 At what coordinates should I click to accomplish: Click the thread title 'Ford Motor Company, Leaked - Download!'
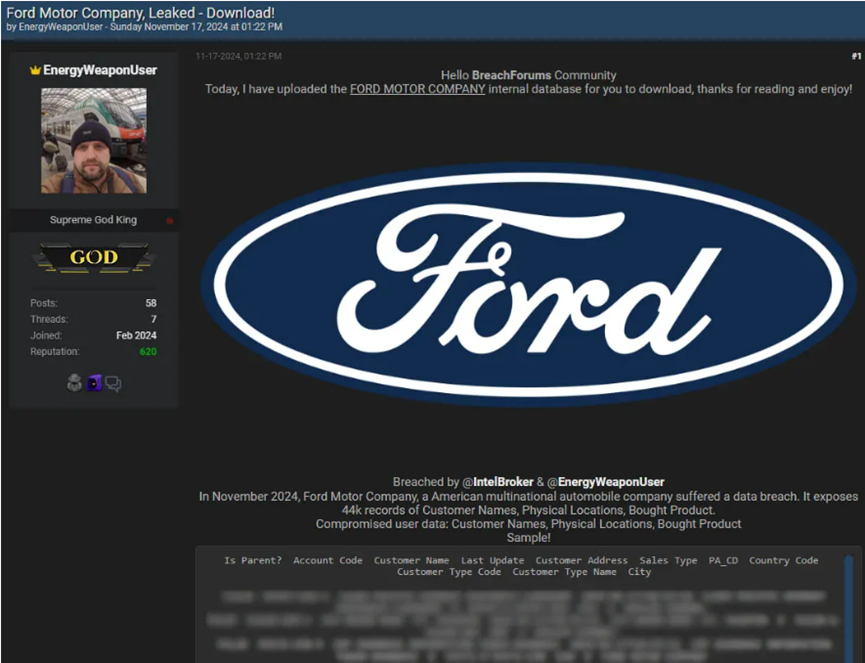pos(141,13)
